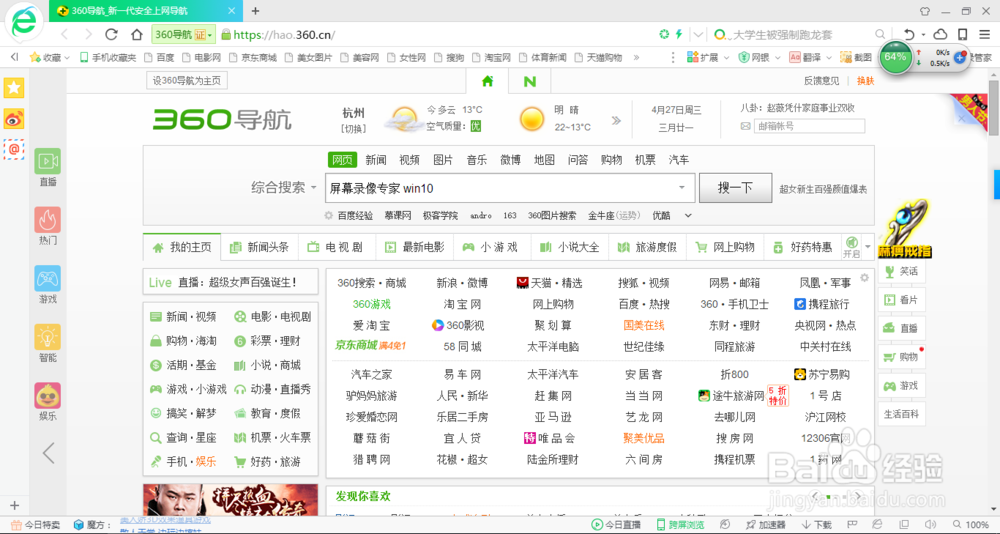Image resolution: width=1000 pixels, height=534 pixels.
Task: Expand quick links row chevron after 优酷
Action: click(688, 216)
